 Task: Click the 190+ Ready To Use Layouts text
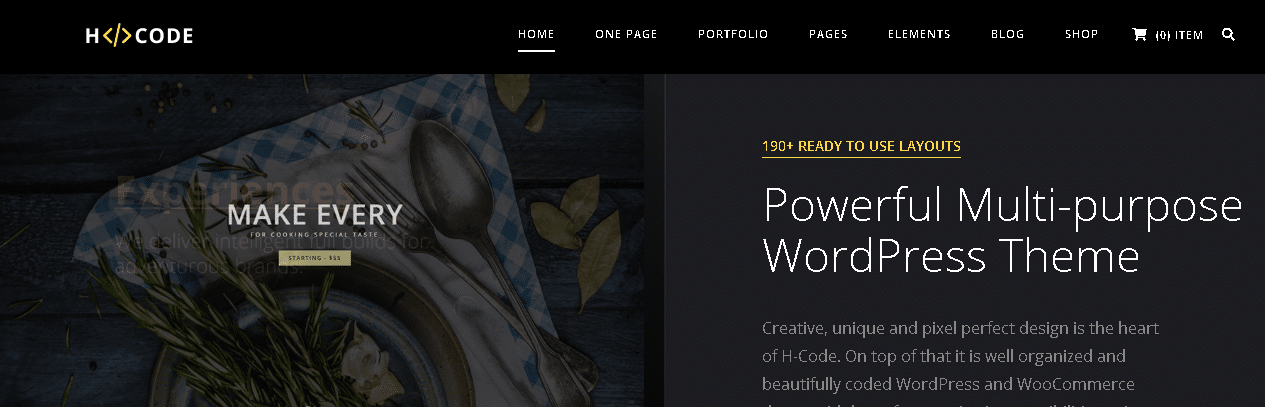861,146
